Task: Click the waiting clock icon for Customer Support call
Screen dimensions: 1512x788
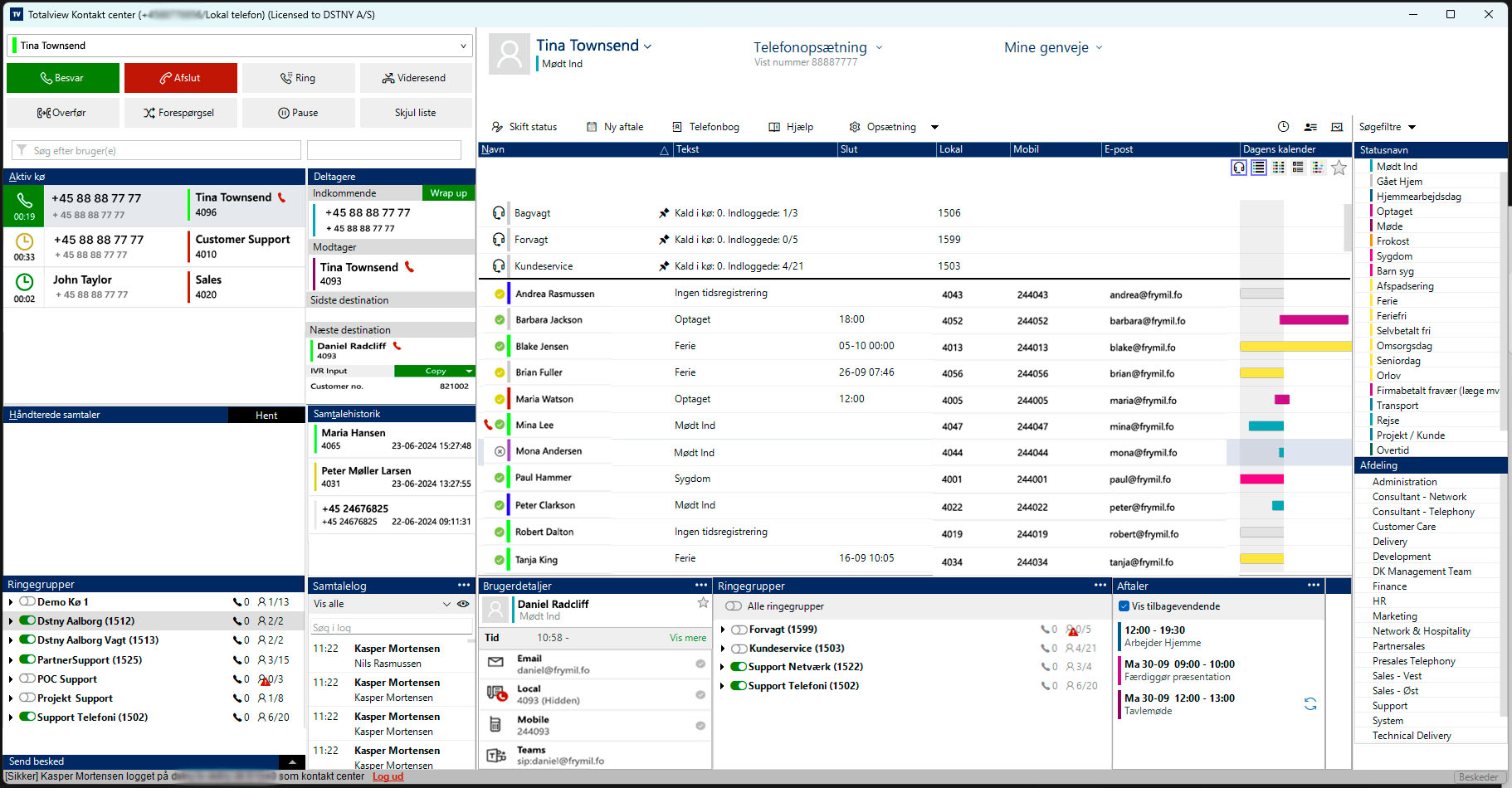Action: coord(25,241)
